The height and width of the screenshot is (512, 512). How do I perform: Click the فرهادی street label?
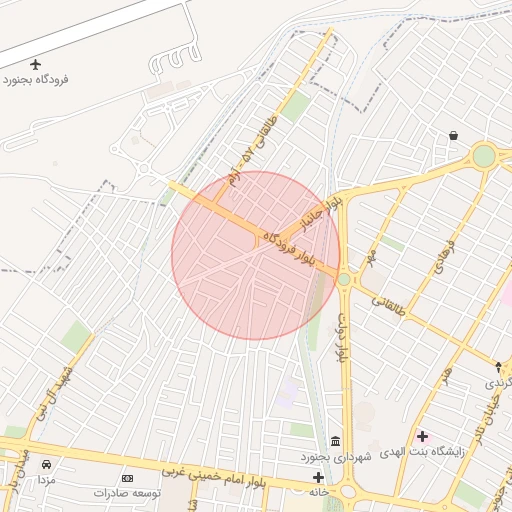(445, 257)
